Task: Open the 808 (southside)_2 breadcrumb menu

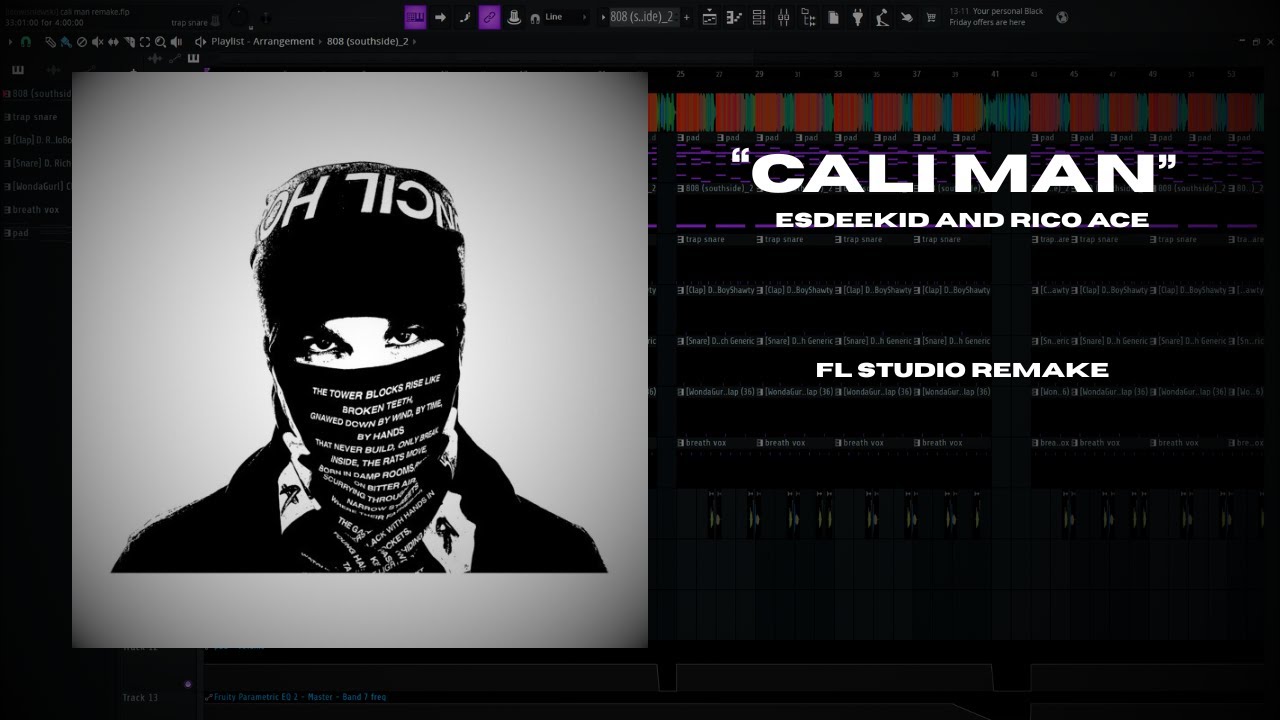Action: (x=367, y=42)
